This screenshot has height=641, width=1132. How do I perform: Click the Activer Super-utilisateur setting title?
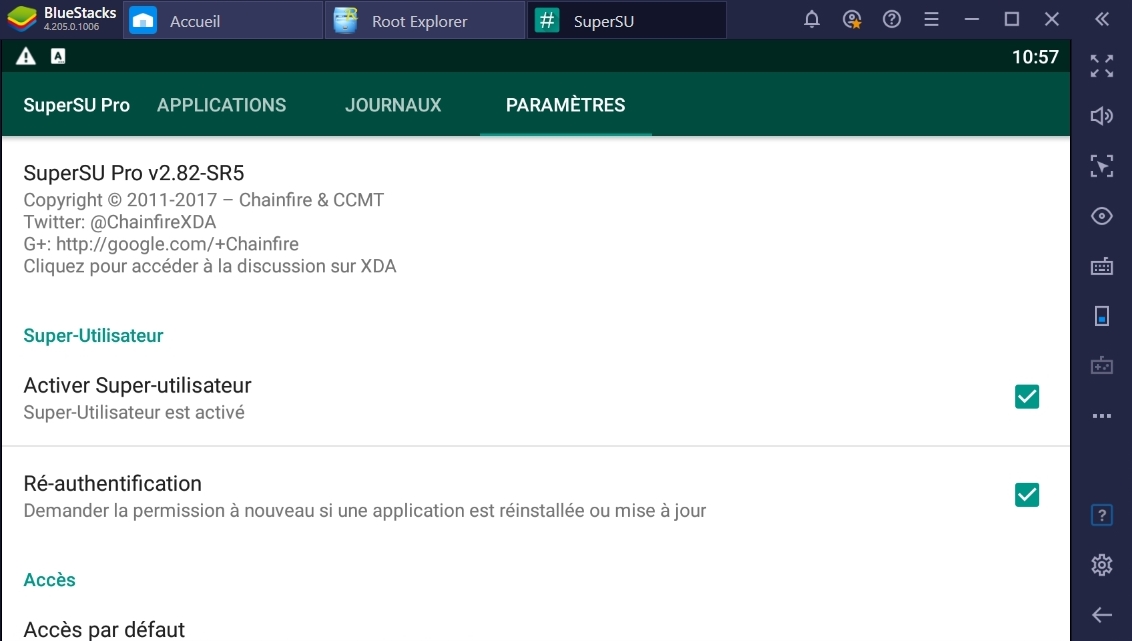point(137,385)
